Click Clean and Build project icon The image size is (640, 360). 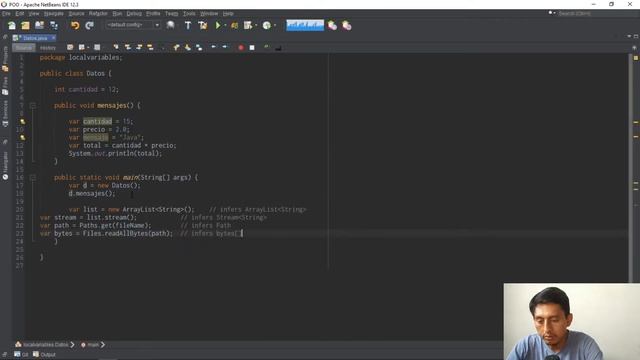[x=202, y=25]
